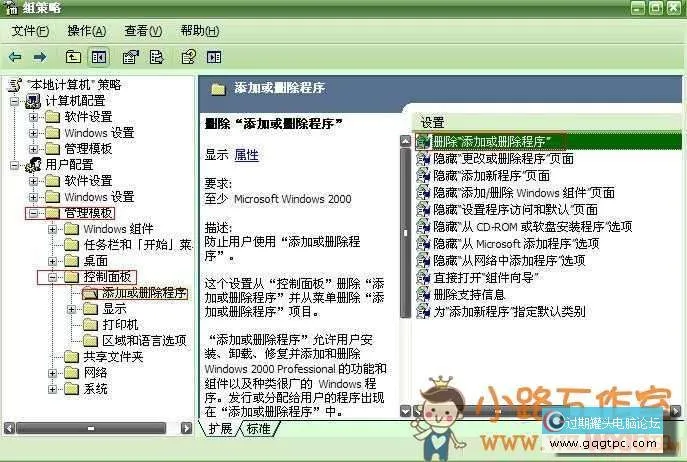Viewport: 687px width, 462px height.
Task: Click the description pane's scroll-down arrow
Action: coord(405,411)
